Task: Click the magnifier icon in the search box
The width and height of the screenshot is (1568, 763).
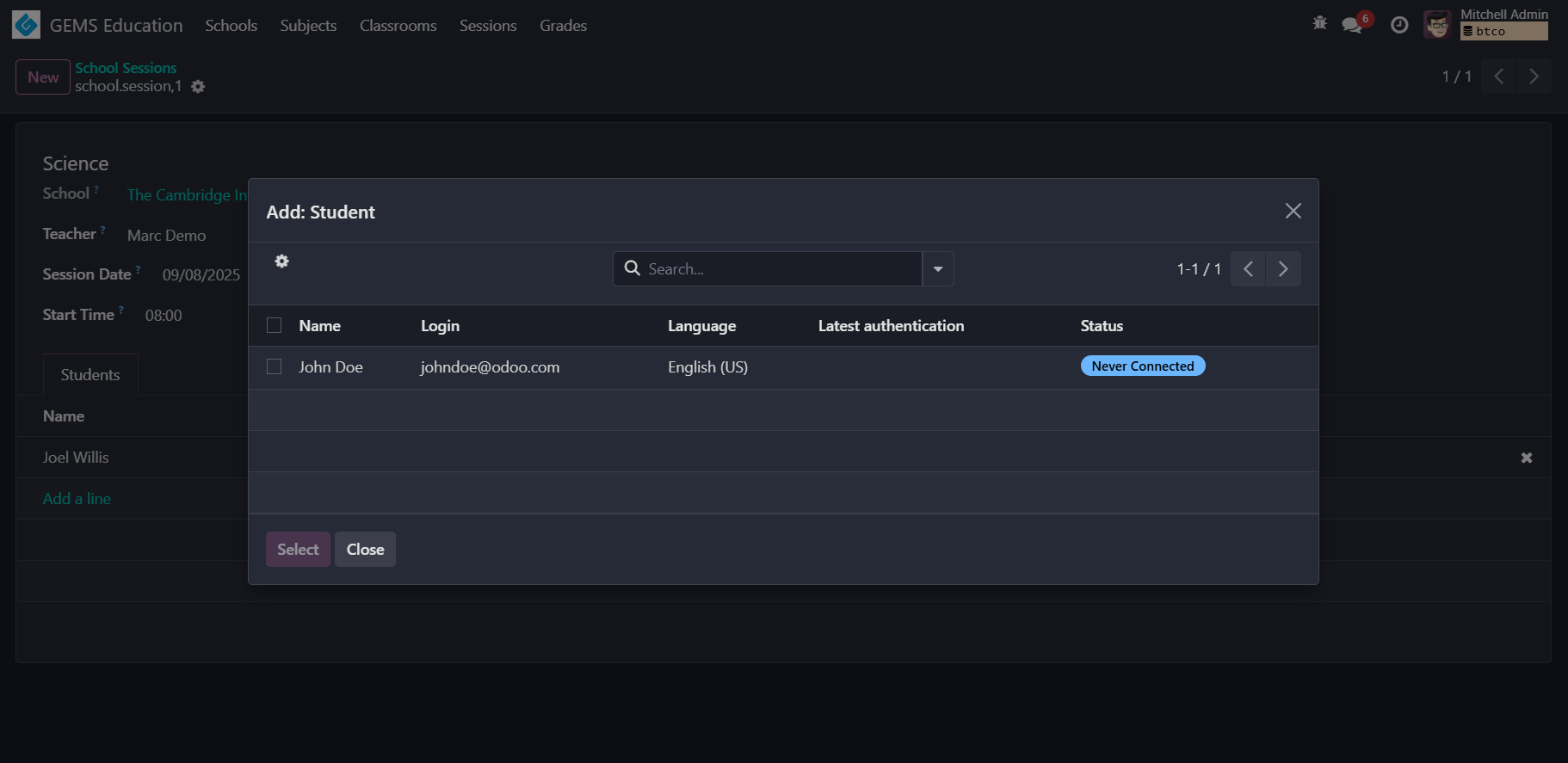Action: pyautogui.click(x=633, y=268)
